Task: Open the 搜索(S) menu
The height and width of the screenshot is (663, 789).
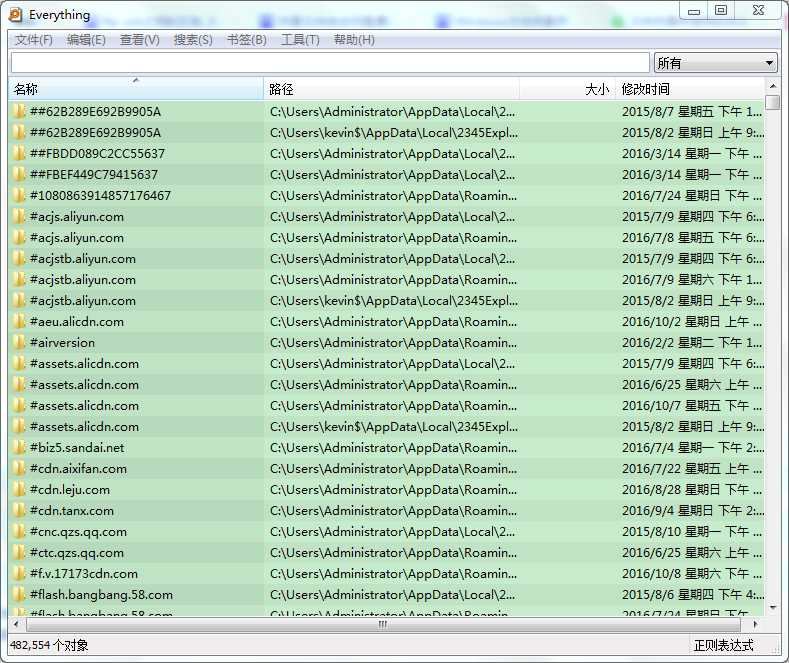Action: [x=193, y=40]
